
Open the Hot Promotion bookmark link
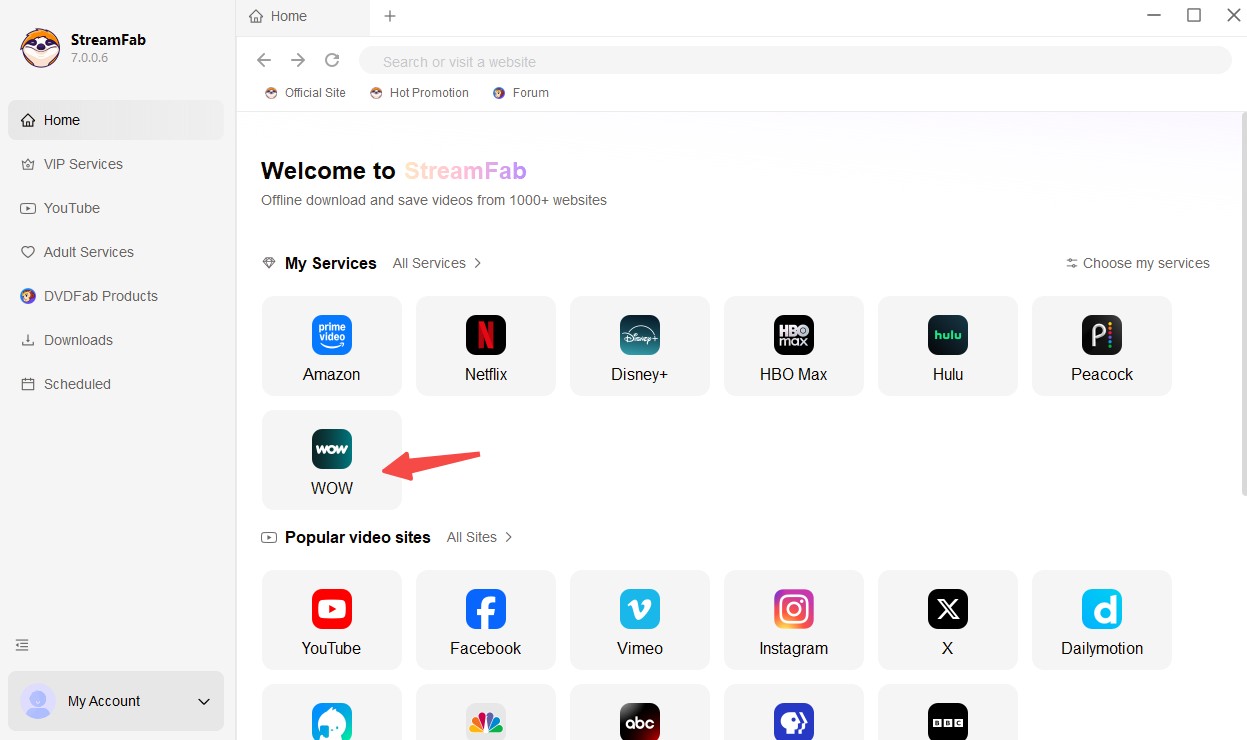click(419, 93)
